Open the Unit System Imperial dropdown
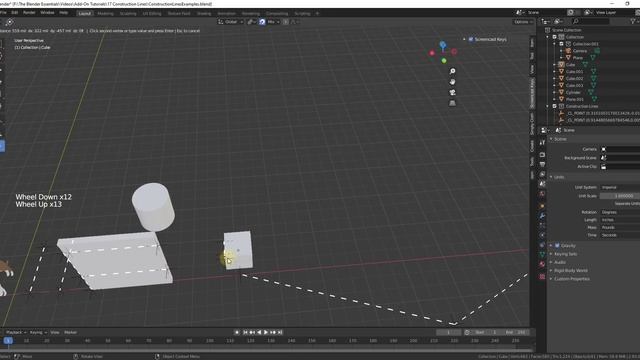The image size is (640, 360). tap(620, 187)
